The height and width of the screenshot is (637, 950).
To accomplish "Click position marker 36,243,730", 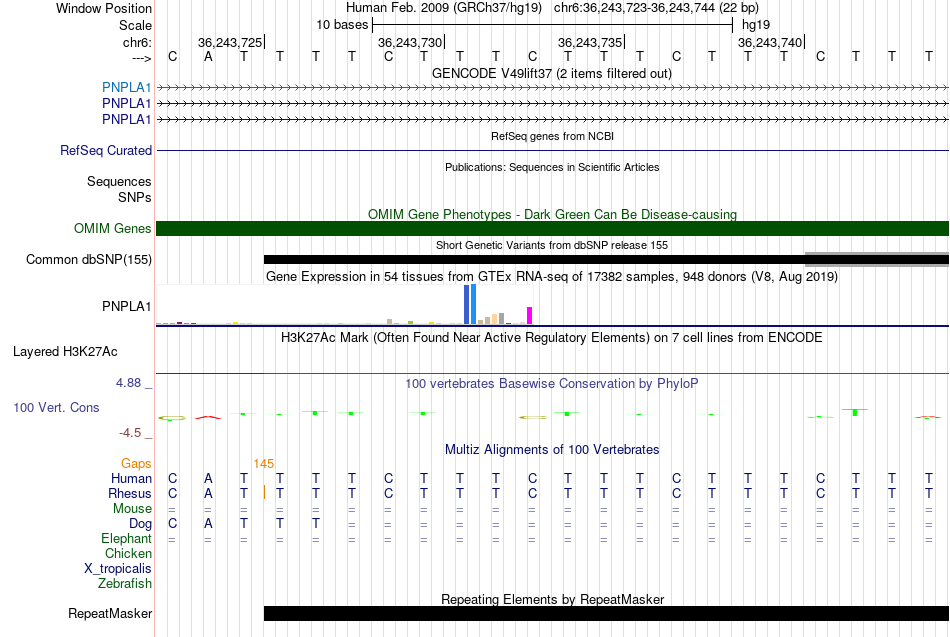I will [411, 42].
